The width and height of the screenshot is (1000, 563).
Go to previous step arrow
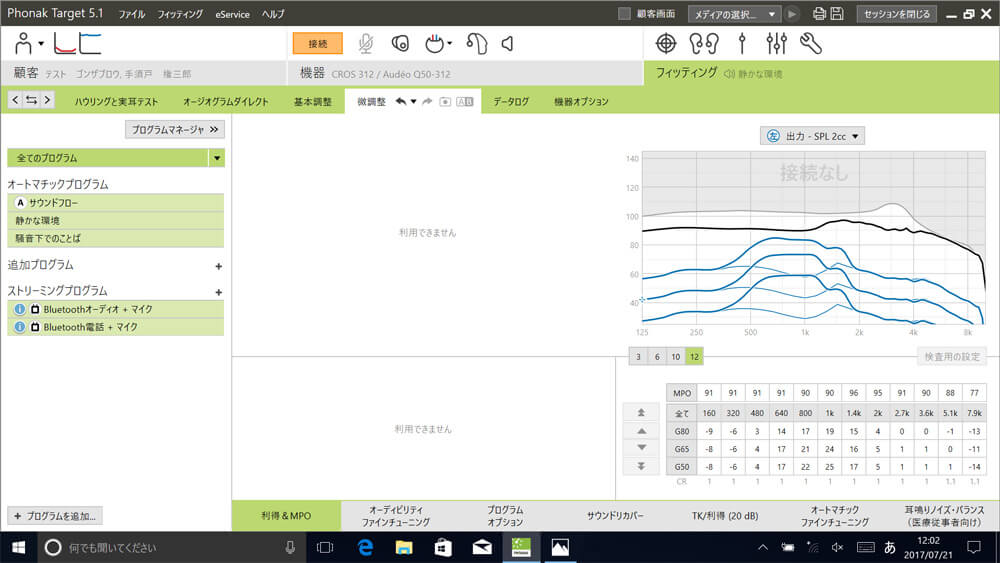pyautogui.click(x=15, y=99)
